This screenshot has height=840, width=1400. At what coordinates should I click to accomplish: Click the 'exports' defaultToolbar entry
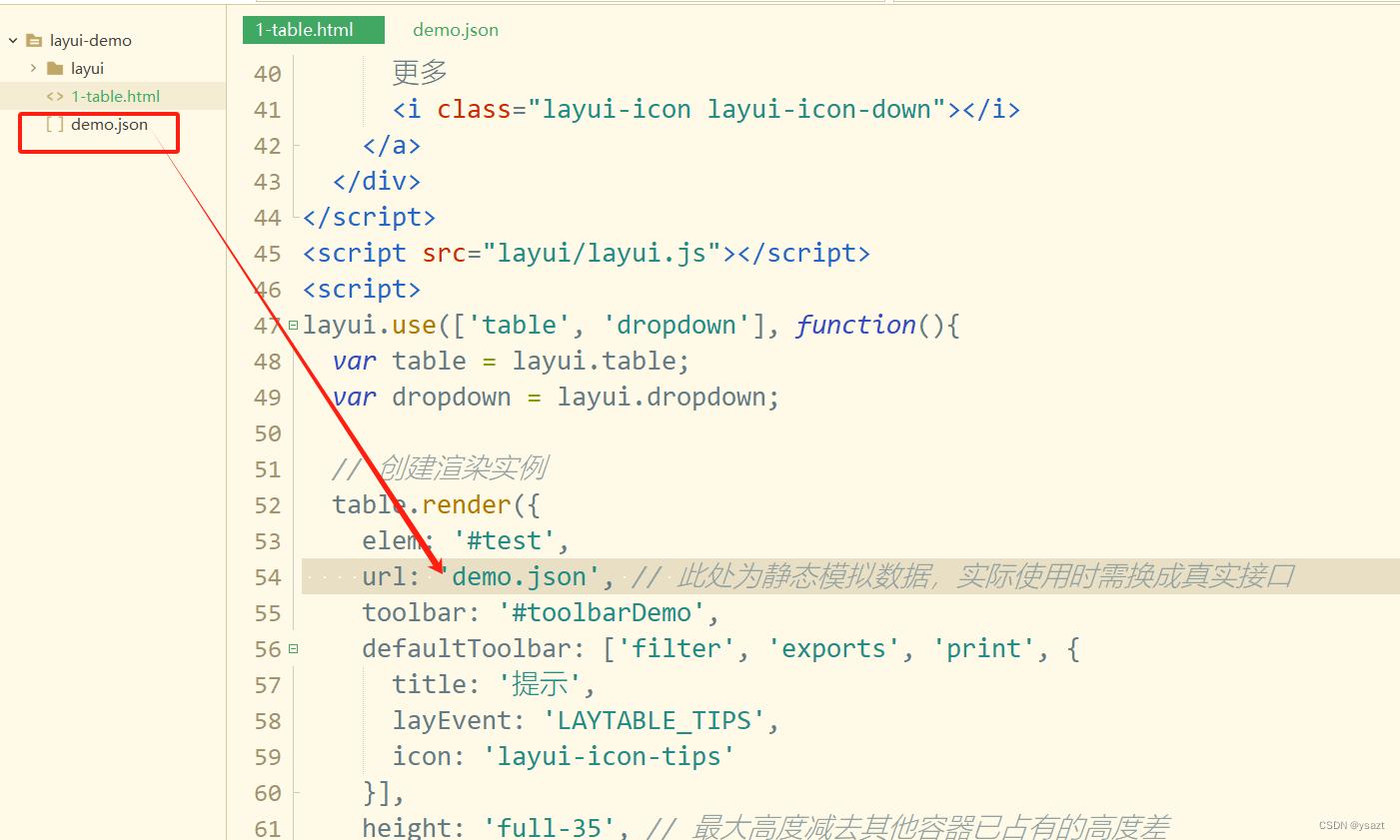click(834, 648)
